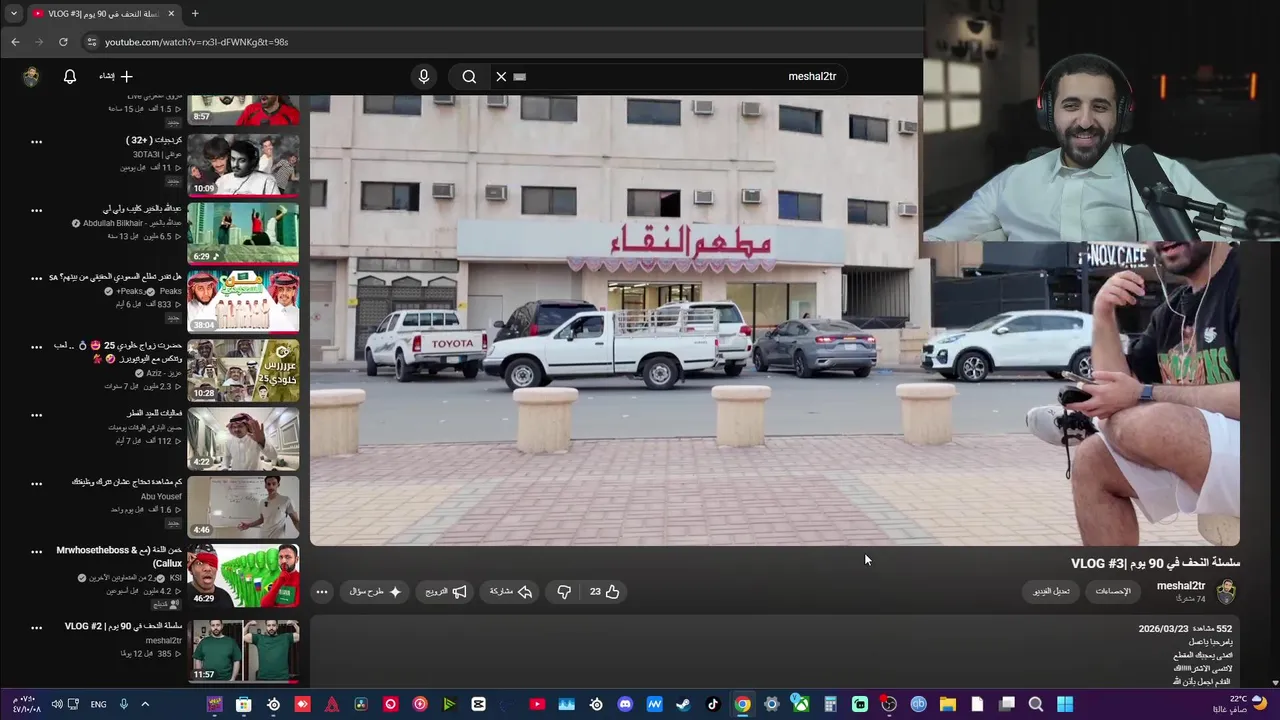The image size is (1280, 720).
Task: Click the ask sparkle button
Action: 375,592
